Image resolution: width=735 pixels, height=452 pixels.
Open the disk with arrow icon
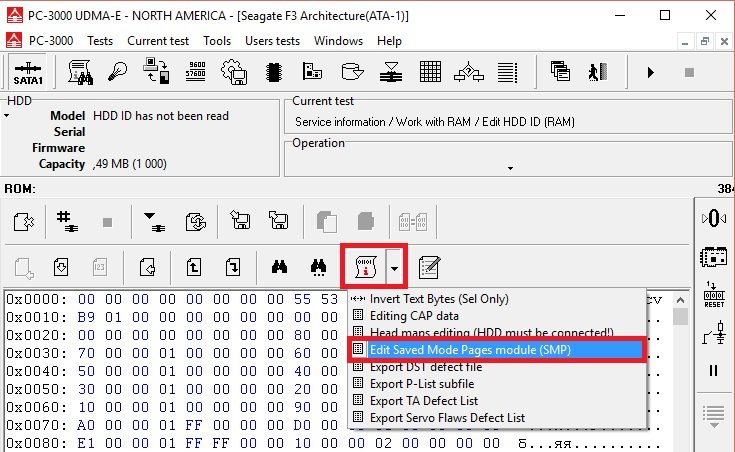click(352, 72)
